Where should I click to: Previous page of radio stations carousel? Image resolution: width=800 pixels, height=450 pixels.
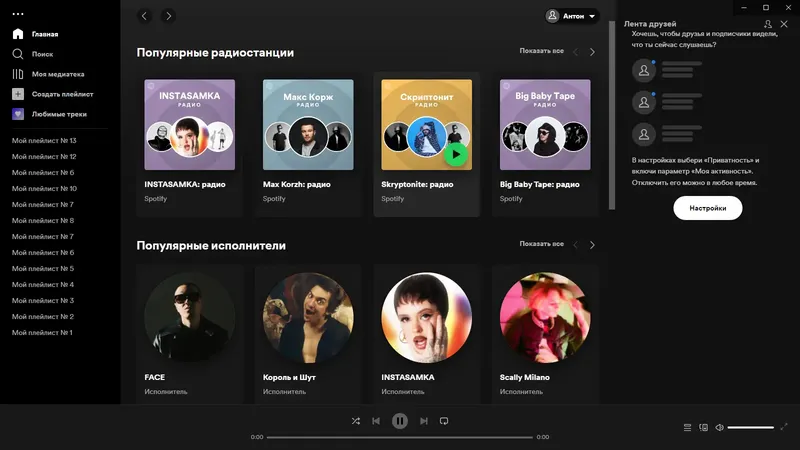coord(576,52)
